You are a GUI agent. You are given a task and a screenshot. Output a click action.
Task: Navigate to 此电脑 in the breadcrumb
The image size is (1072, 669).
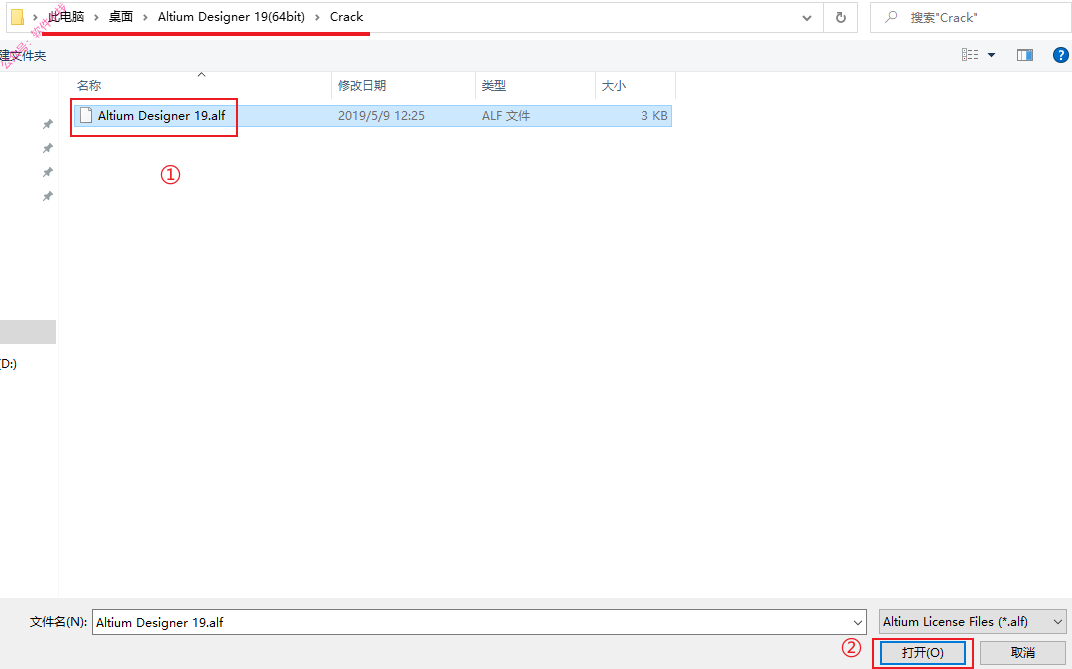[66, 17]
